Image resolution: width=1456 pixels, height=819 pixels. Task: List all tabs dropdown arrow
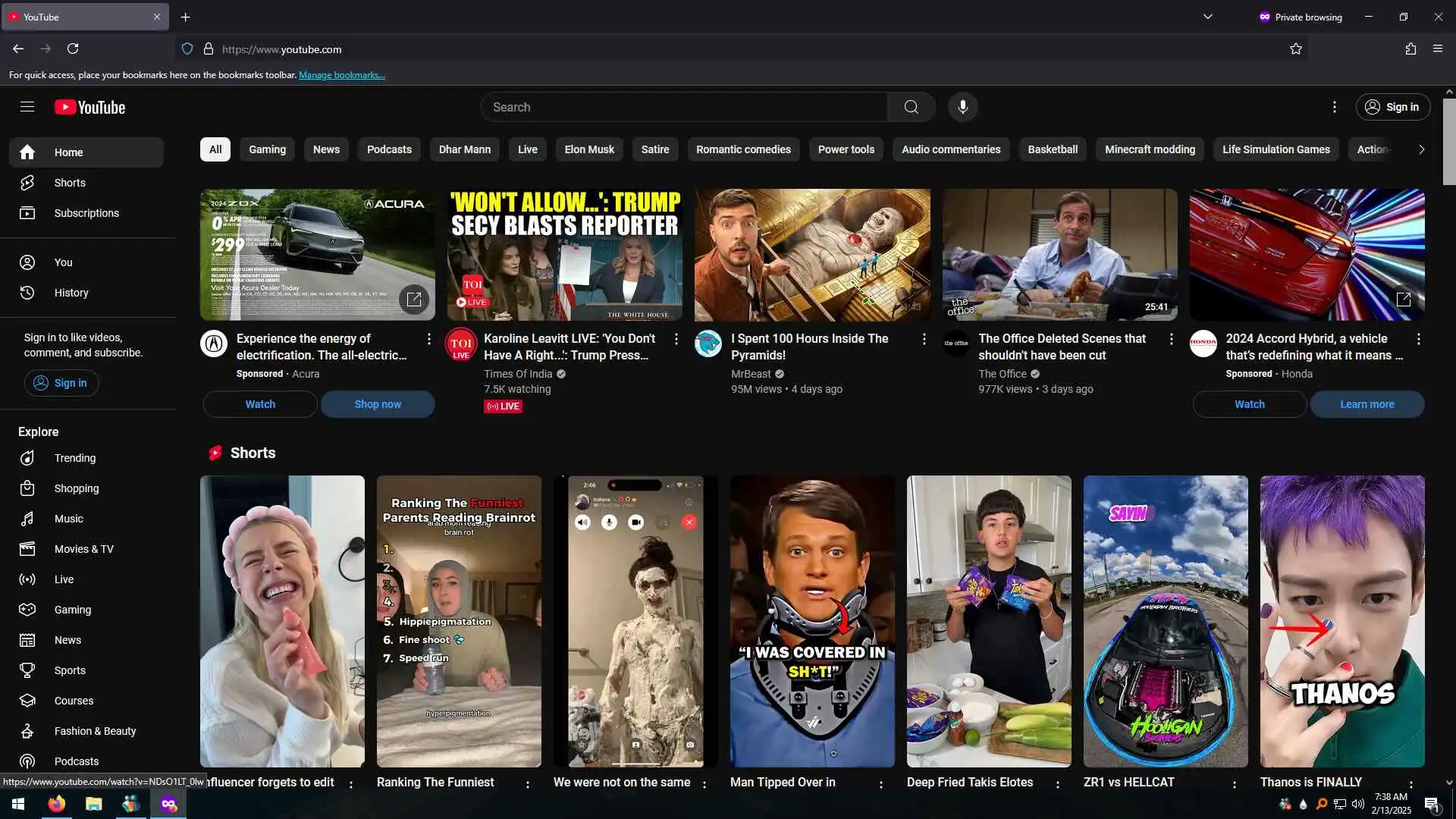click(1207, 17)
